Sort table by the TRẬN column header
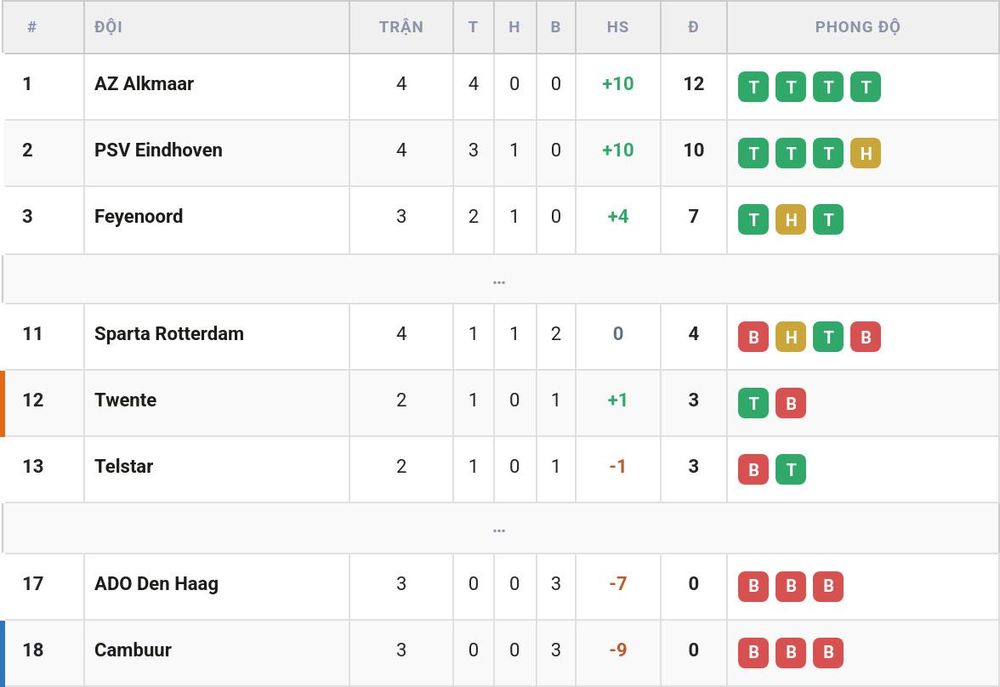1000x687 pixels. click(401, 27)
